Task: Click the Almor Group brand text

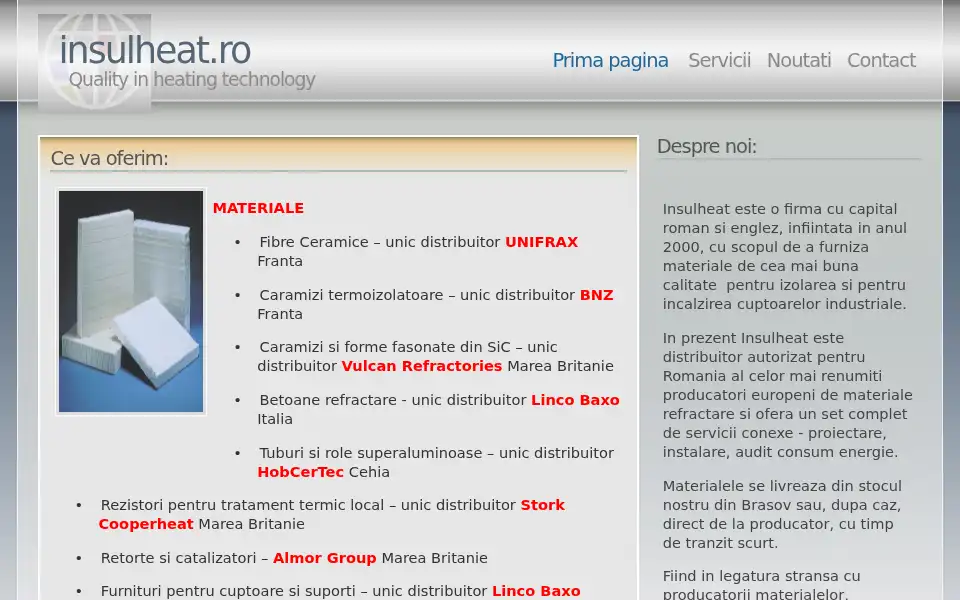Action: pos(324,558)
